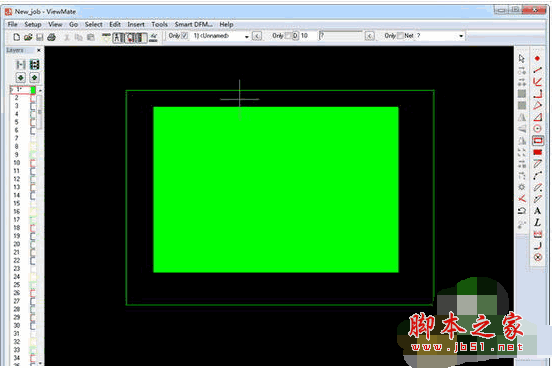Click the second green arrow layer button
Screen dimensions: 552x368
click(34, 77)
